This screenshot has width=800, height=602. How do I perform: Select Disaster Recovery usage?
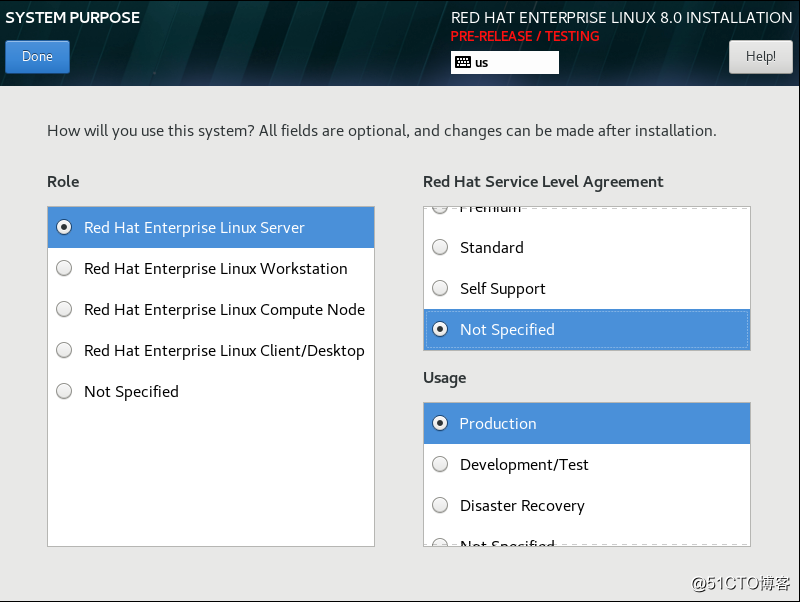coord(587,506)
